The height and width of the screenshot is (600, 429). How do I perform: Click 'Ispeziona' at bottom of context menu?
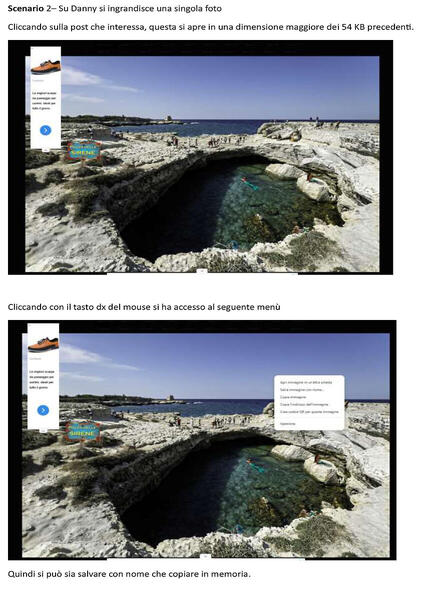point(287,424)
